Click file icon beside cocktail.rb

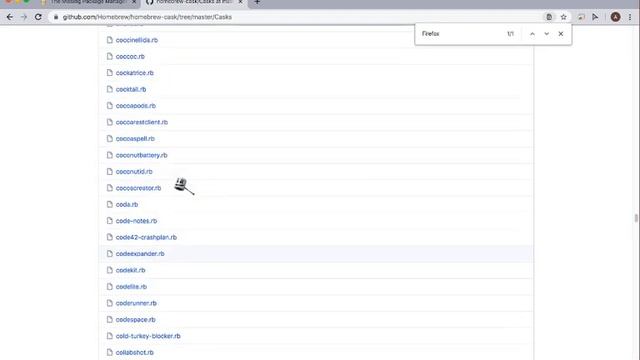(x=109, y=89)
